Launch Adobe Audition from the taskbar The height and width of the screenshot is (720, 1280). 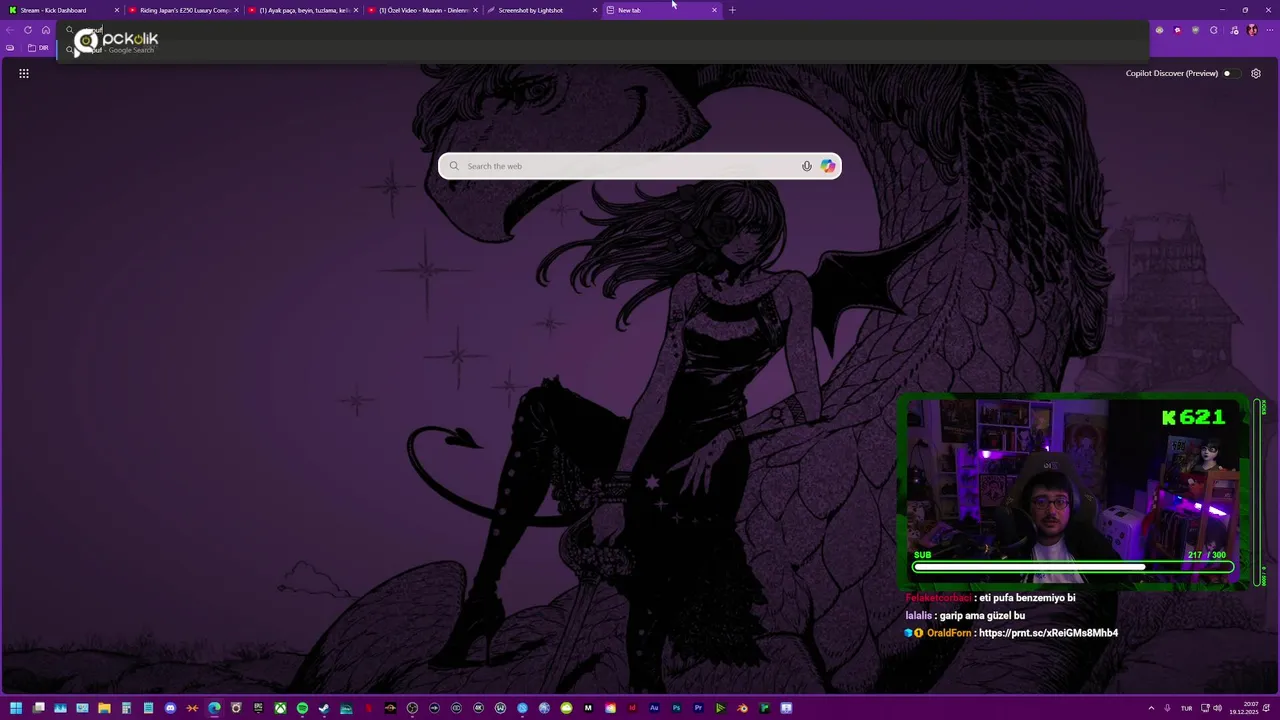654,708
